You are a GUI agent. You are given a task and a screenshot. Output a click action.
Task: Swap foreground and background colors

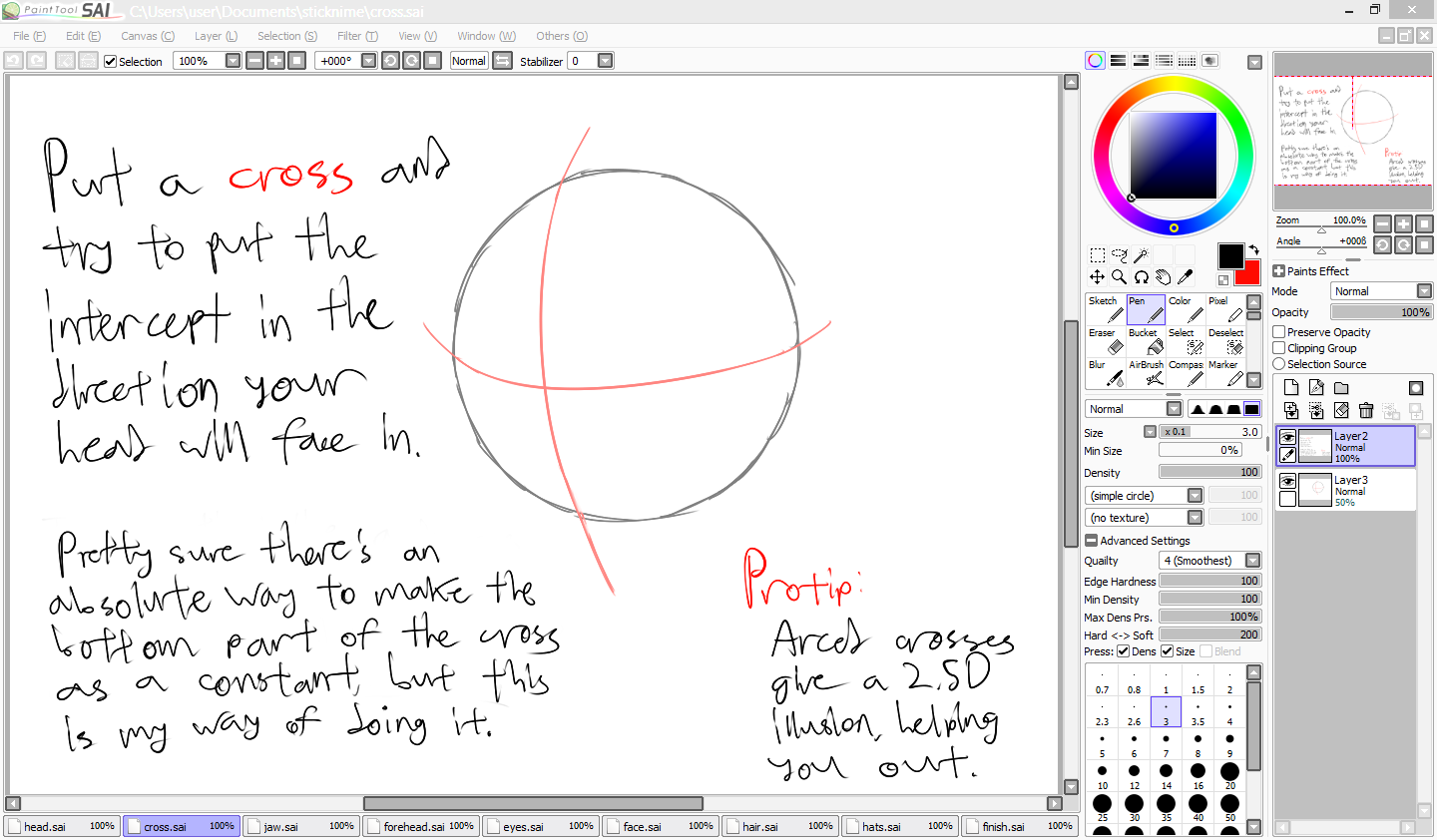pyautogui.click(x=1253, y=249)
